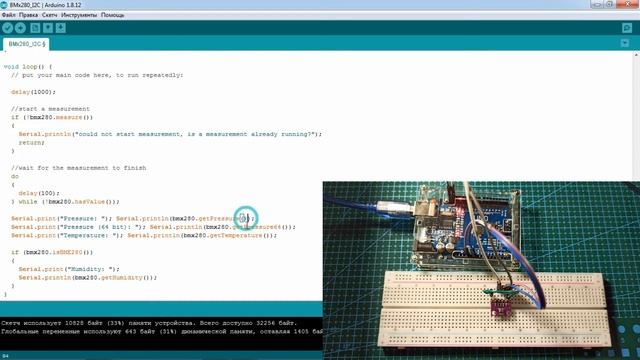Open the Serial Monitor magnifier icon
Screen dimensions: 640x360
click(627, 28)
